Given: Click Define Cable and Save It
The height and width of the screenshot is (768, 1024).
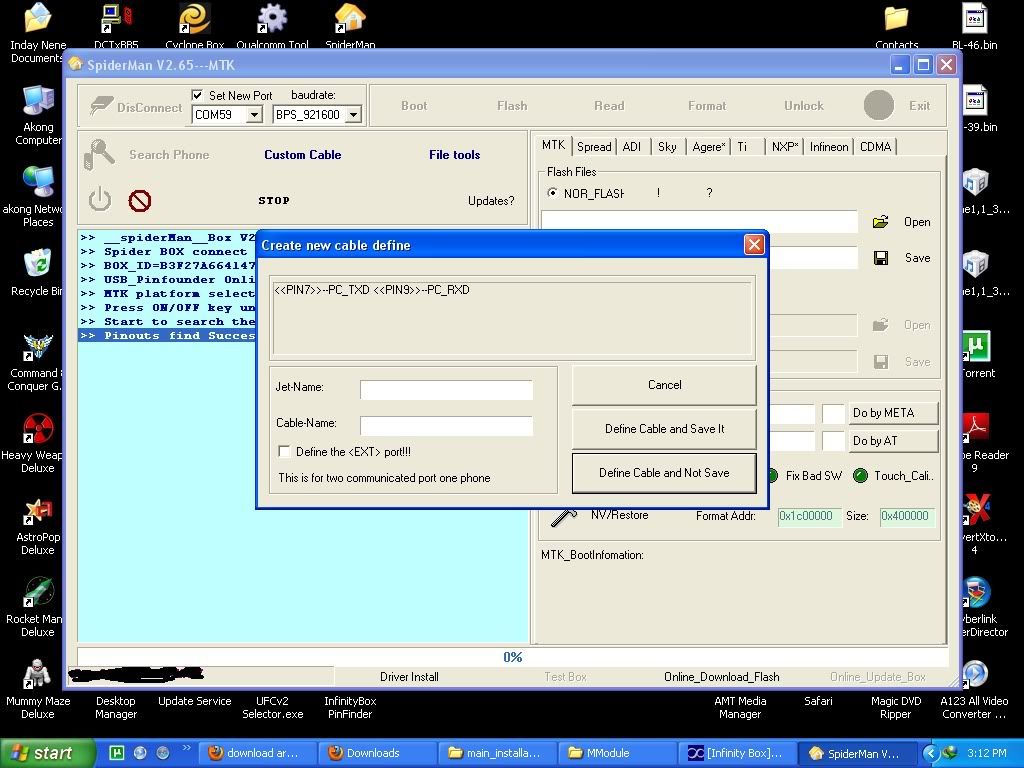Looking at the screenshot, I should click(664, 429).
